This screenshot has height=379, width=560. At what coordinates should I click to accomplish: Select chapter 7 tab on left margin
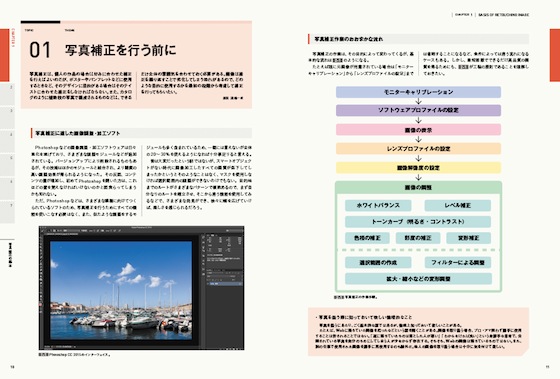7,212
